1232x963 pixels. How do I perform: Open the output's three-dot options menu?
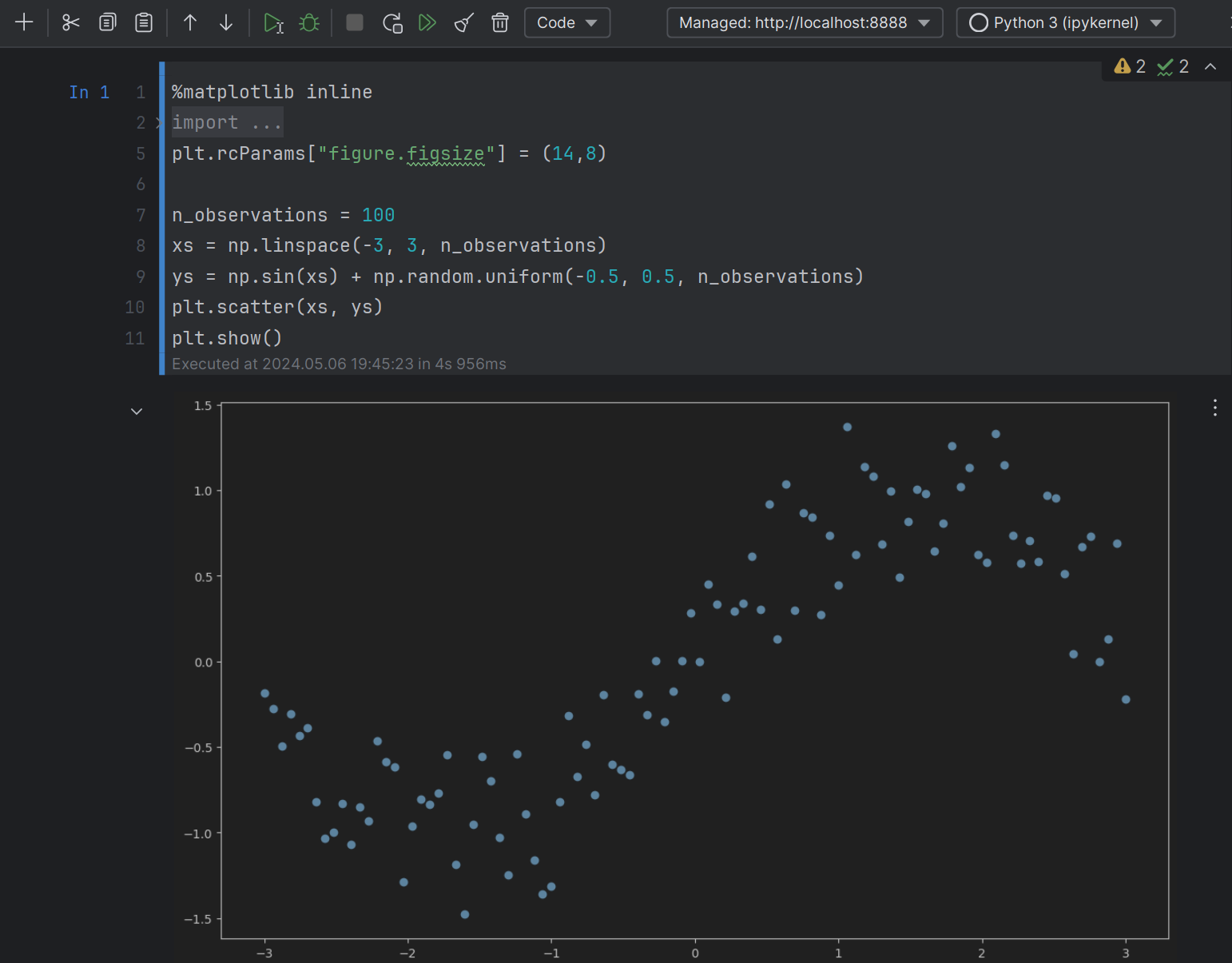pyautogui.click(x=1214, y=408)
